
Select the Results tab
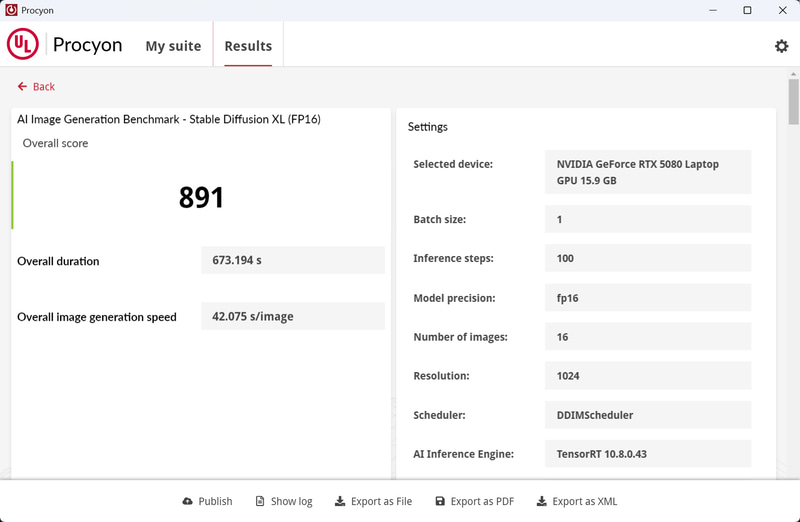248,46
